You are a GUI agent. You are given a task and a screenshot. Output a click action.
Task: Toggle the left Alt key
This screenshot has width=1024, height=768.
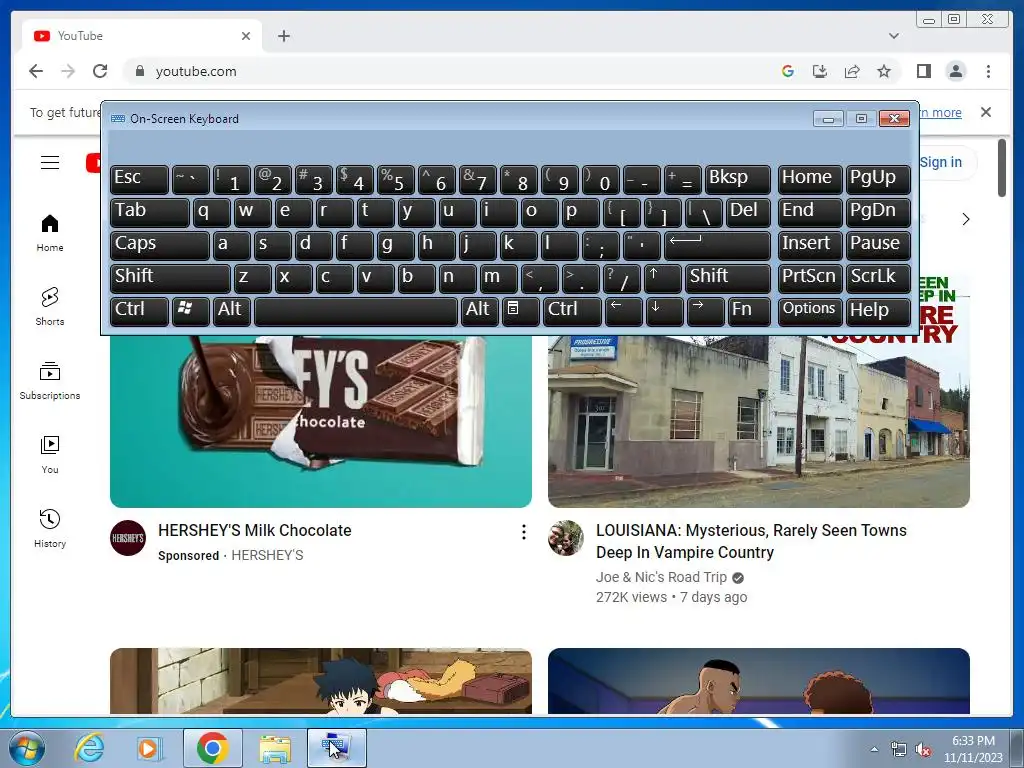231,312
